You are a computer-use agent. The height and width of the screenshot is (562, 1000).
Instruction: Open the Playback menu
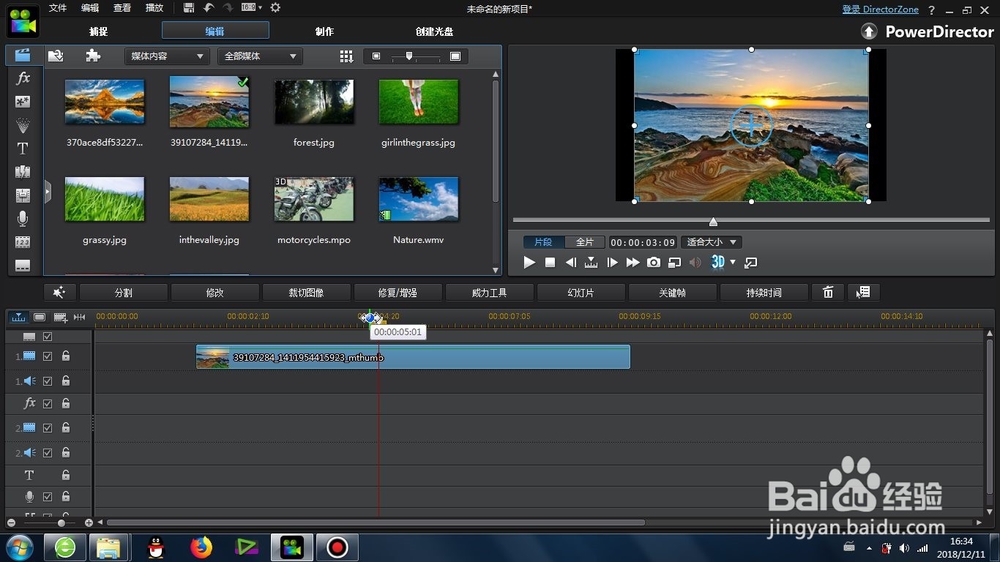click(x=154, y=8)
